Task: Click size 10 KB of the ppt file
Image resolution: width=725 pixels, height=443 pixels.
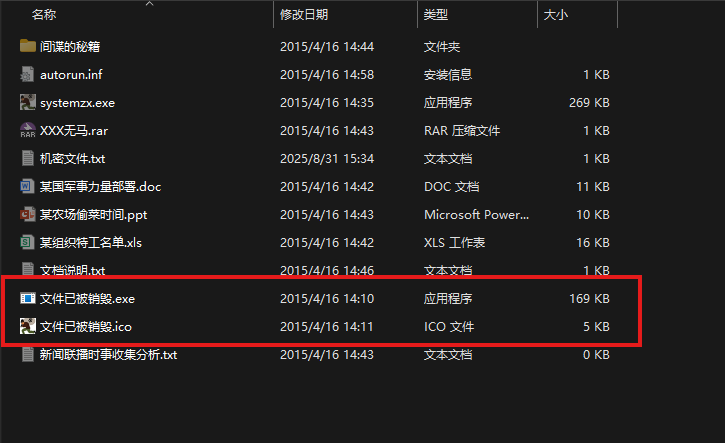Action: [593, 215]
